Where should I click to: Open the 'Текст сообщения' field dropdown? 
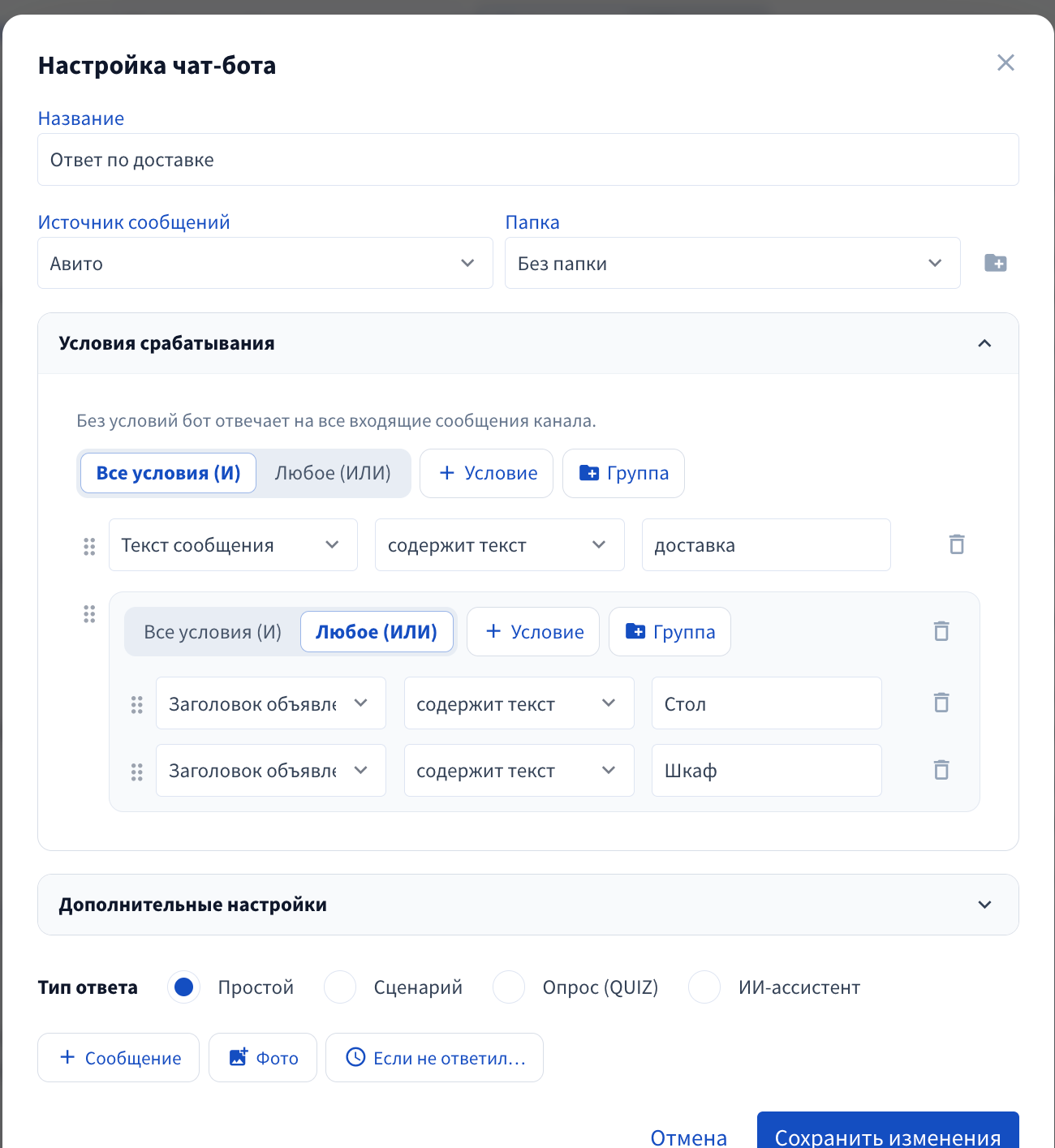[233, 545]
